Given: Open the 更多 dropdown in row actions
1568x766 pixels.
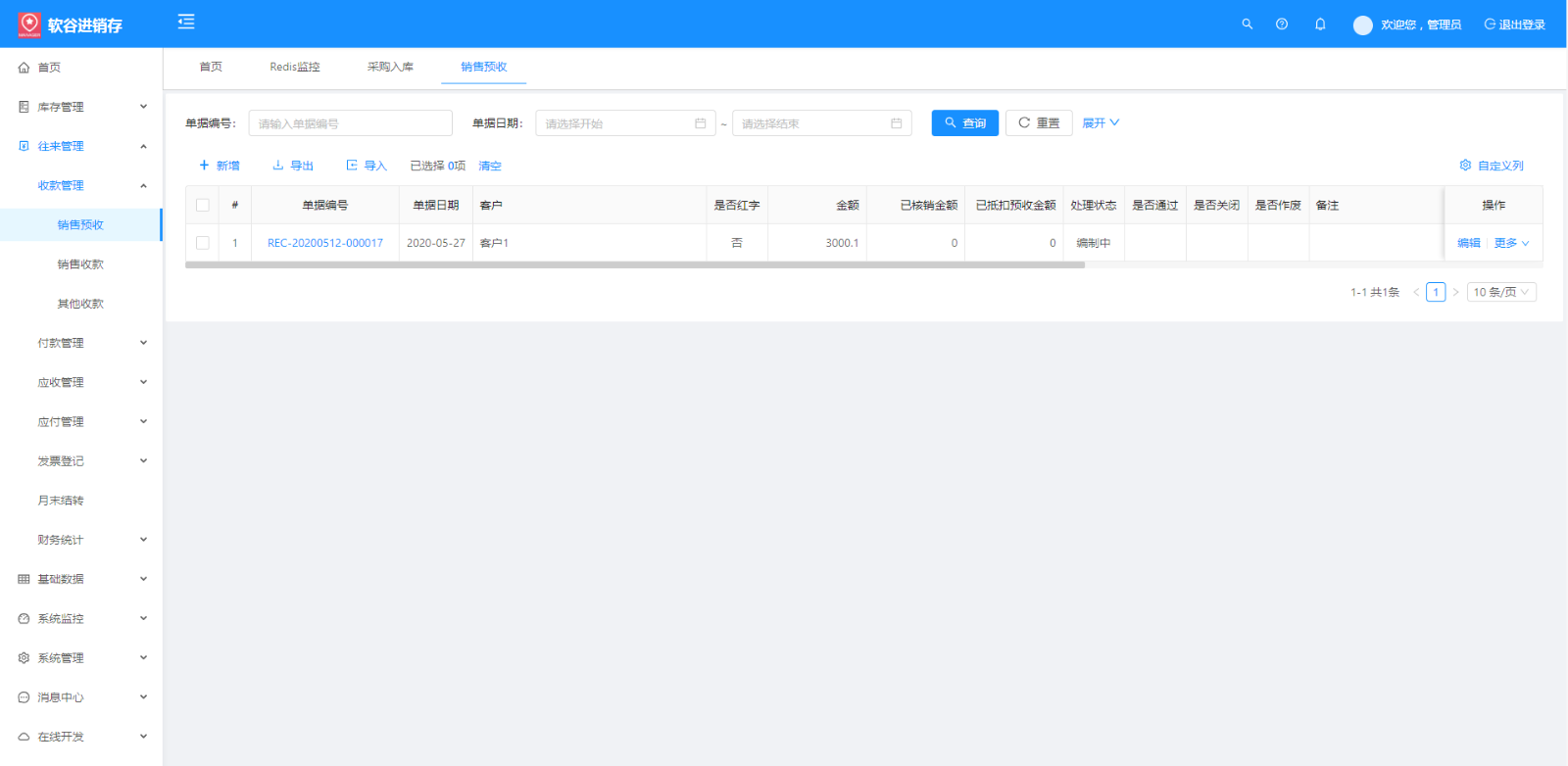Looking at the screenshot, I should coord(1510,243).
